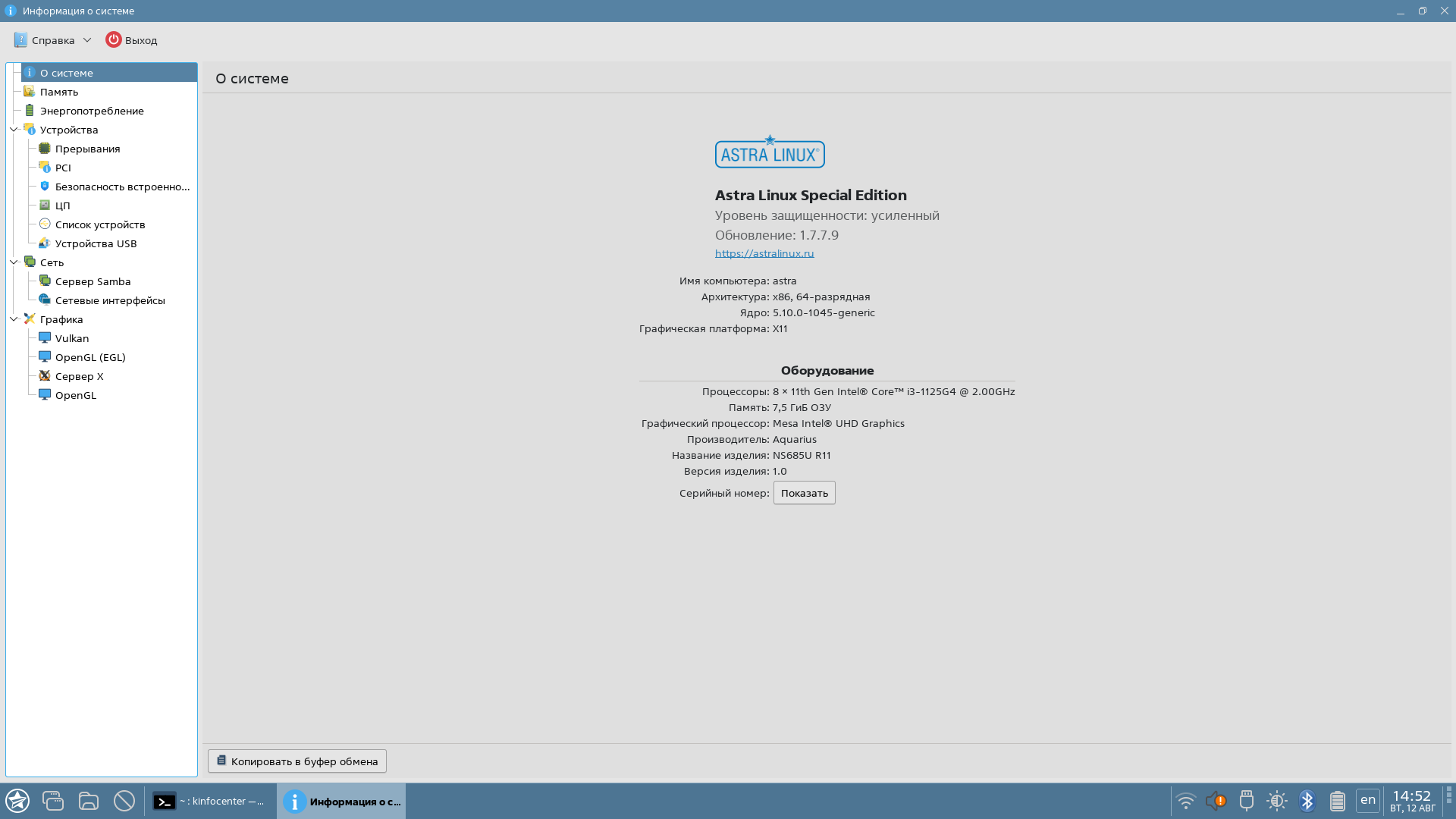
Task: Open the file manager taskbar icon
Action: tap(89, 801)
